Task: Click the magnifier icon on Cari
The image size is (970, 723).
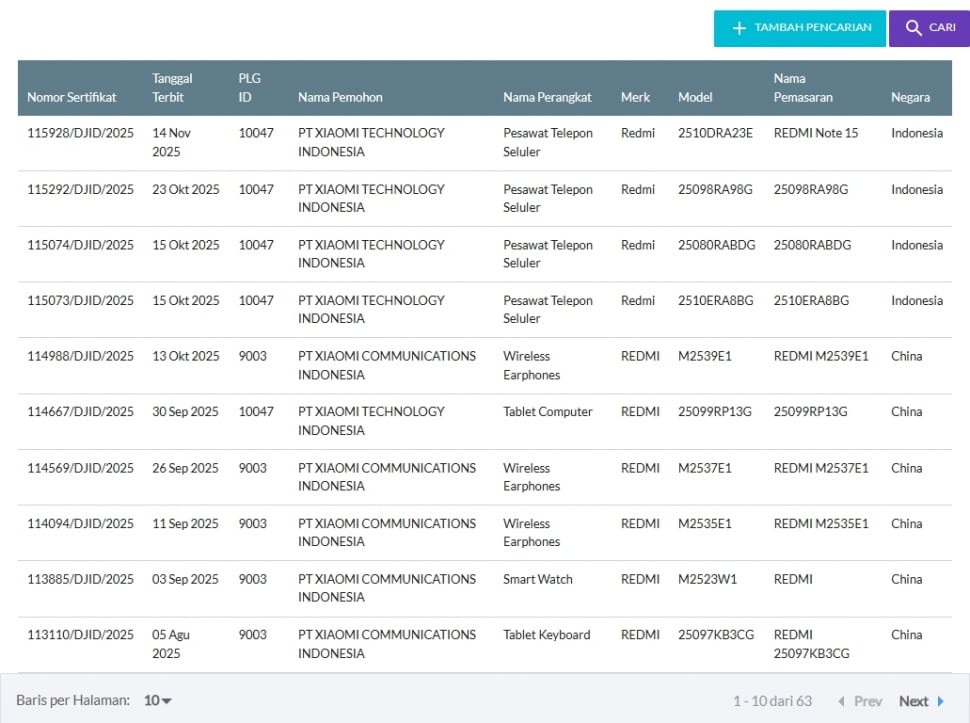Action: pyautogui.click(x=913, y=28)
